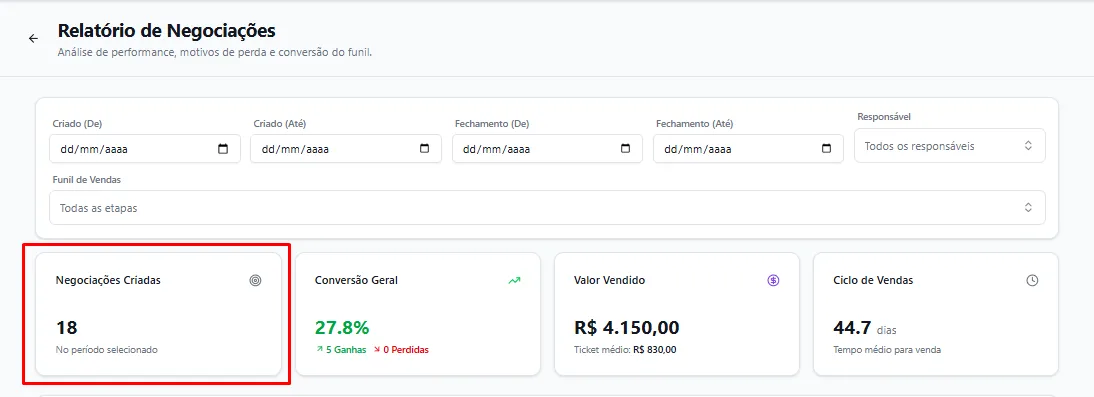Viewport: 1094px width, 397px height.
Task: Open the Responsável dropdown
Action: [x=950, y=146]
